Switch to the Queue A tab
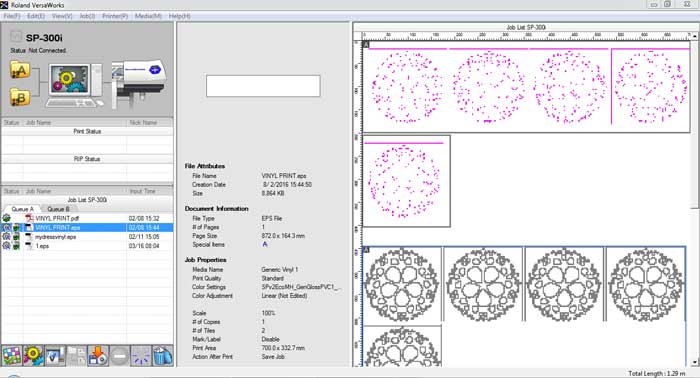The height and width of the screenshot is (378, 700). tap(22, 209)
